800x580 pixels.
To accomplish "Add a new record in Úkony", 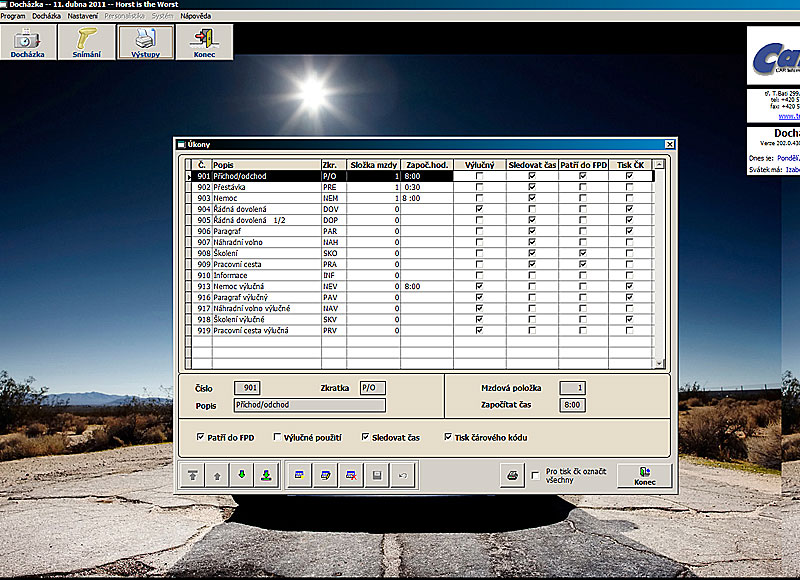I will 299,475.
